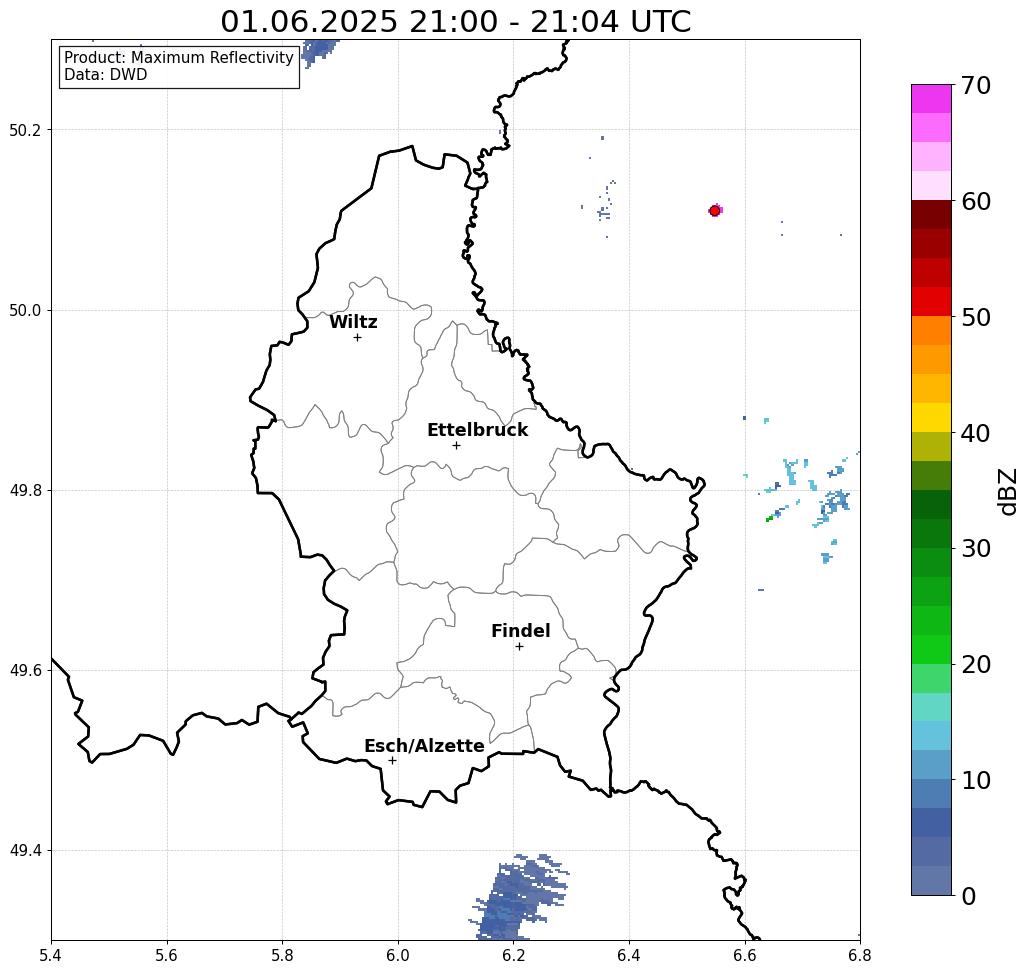This screenshot has width=1029, height=973.
Task: Click the "Data: DWD" legend line
Action: (106, 75)
